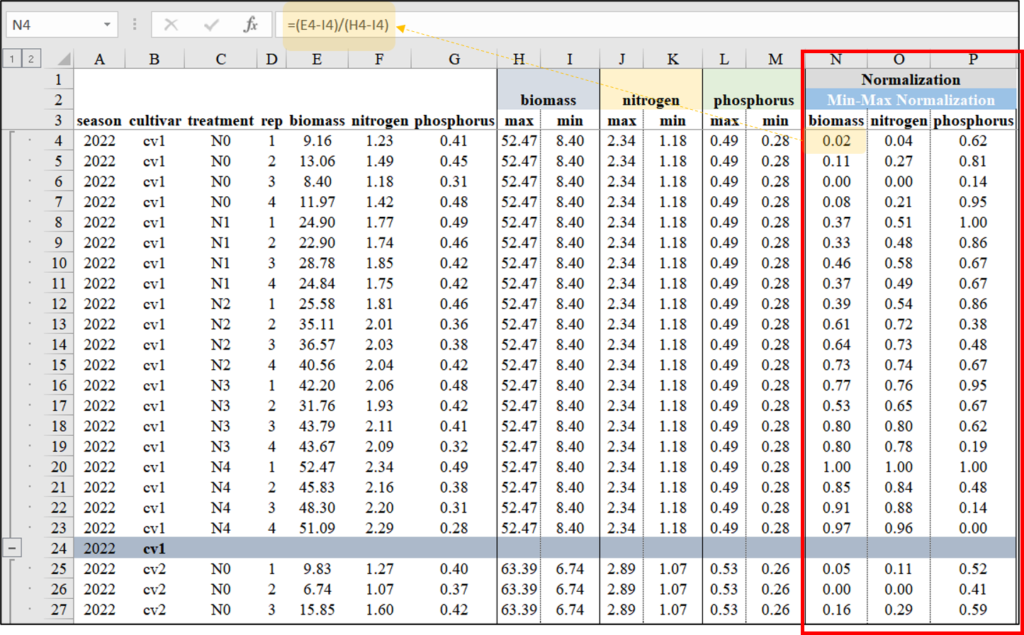Click the formula text =(E4-I4)/(H4-I4)

click(x=336, y=25)
